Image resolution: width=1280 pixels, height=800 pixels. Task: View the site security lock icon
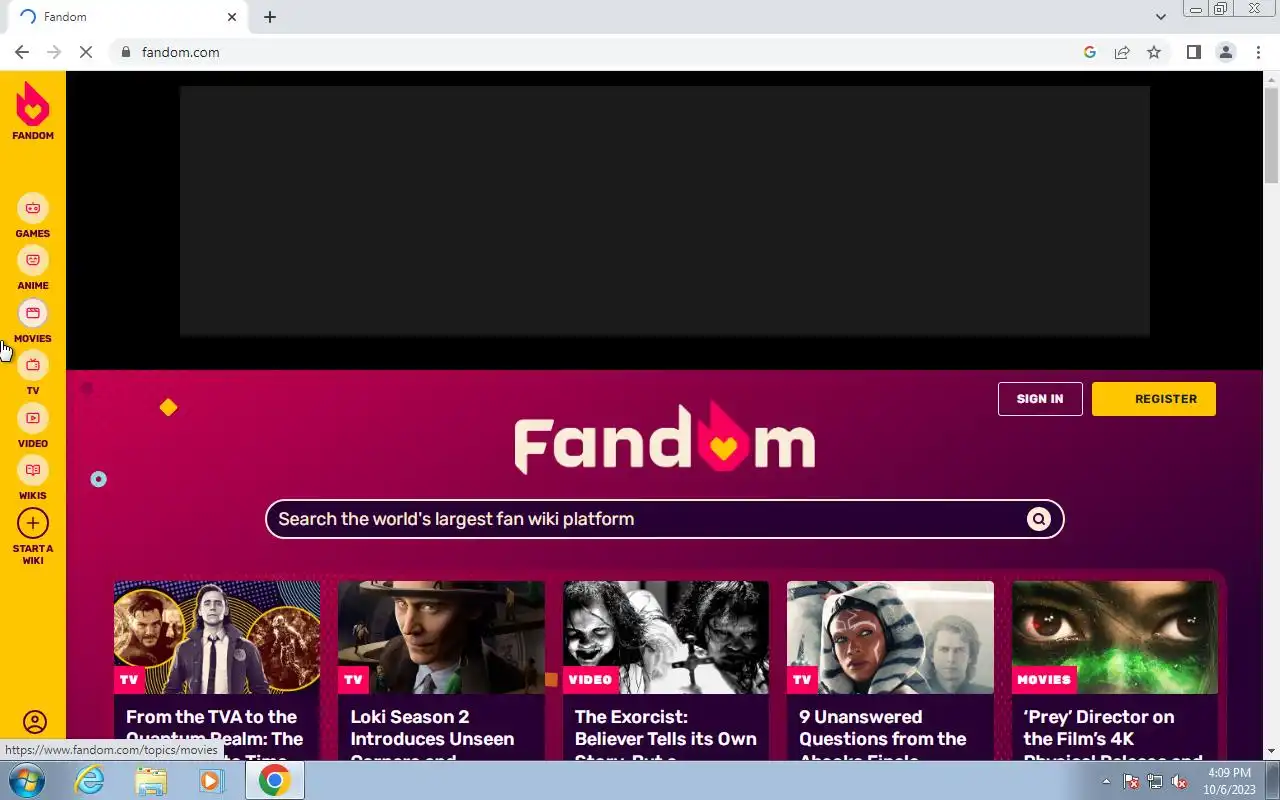[126, 52]
